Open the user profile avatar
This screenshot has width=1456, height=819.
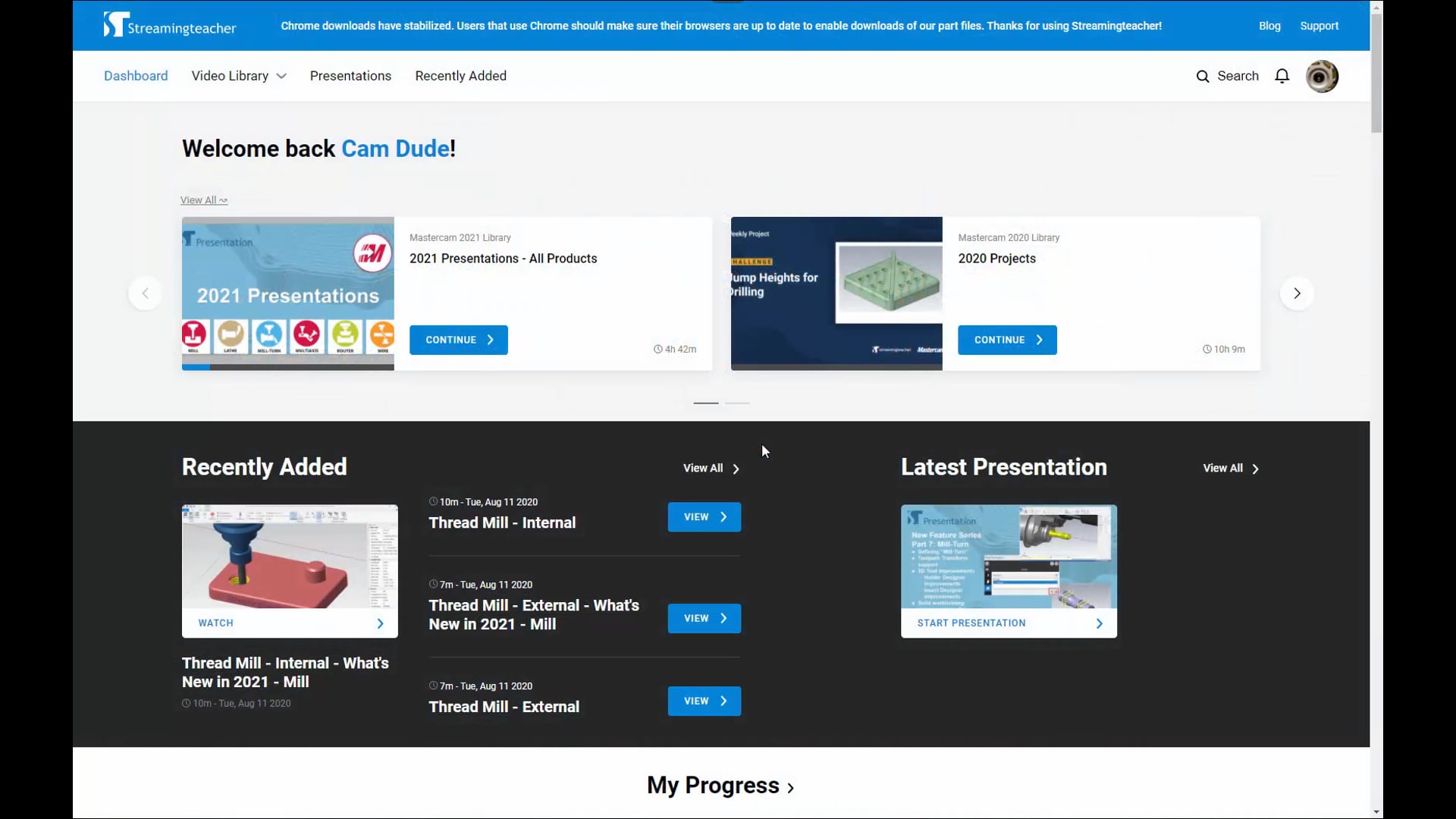(x=1322, y=76)
